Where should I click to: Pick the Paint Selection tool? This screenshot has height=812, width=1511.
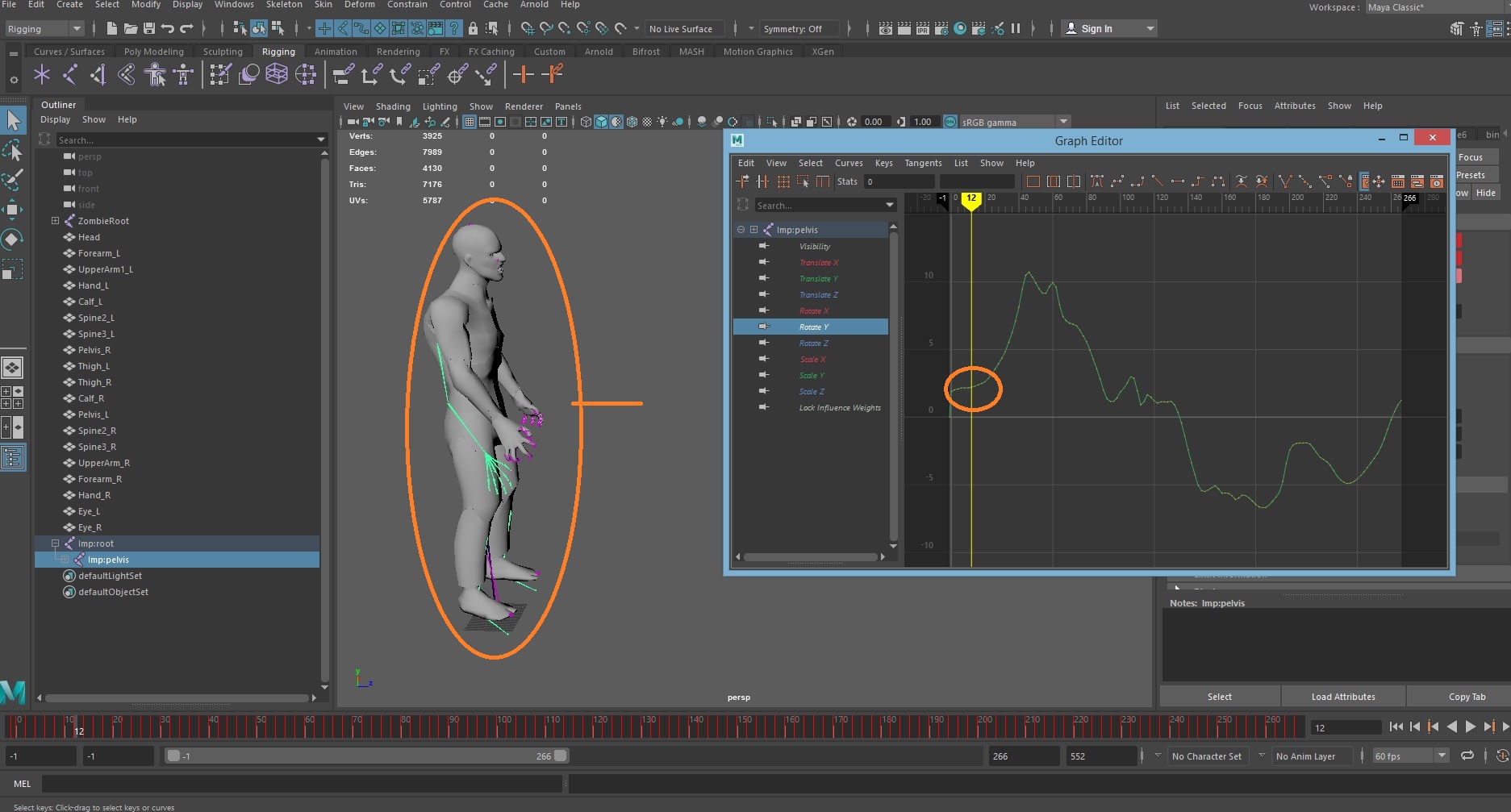[13, 179]
